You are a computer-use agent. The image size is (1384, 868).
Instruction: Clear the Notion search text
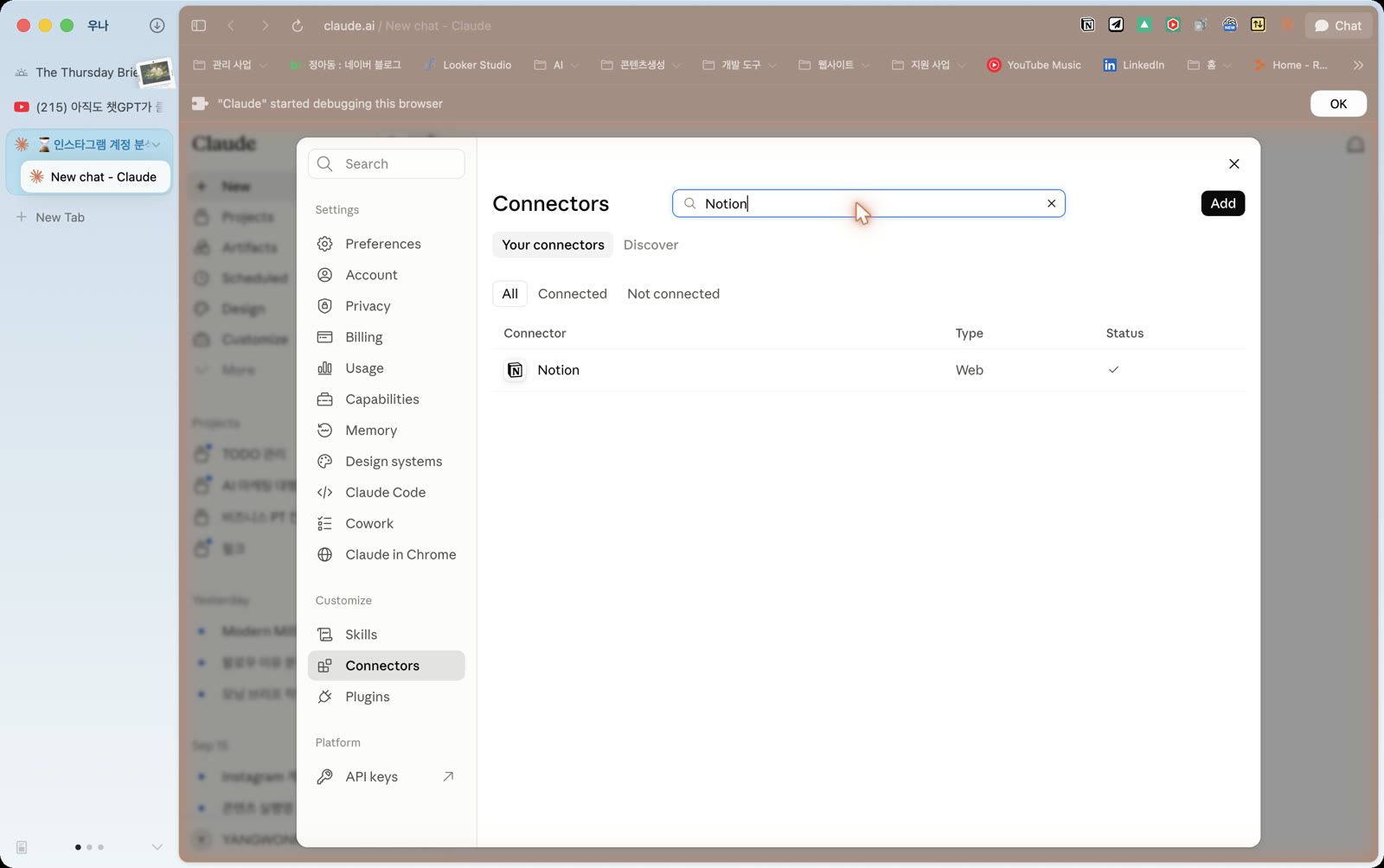tap(1051, 203)
